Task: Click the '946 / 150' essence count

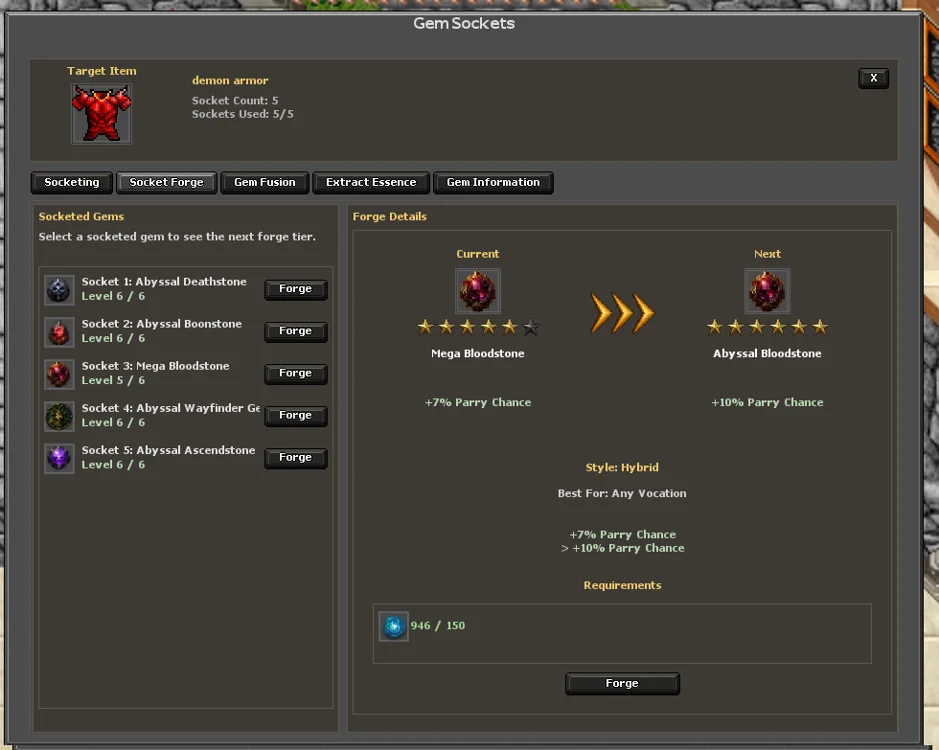Action: click(438, 625)
